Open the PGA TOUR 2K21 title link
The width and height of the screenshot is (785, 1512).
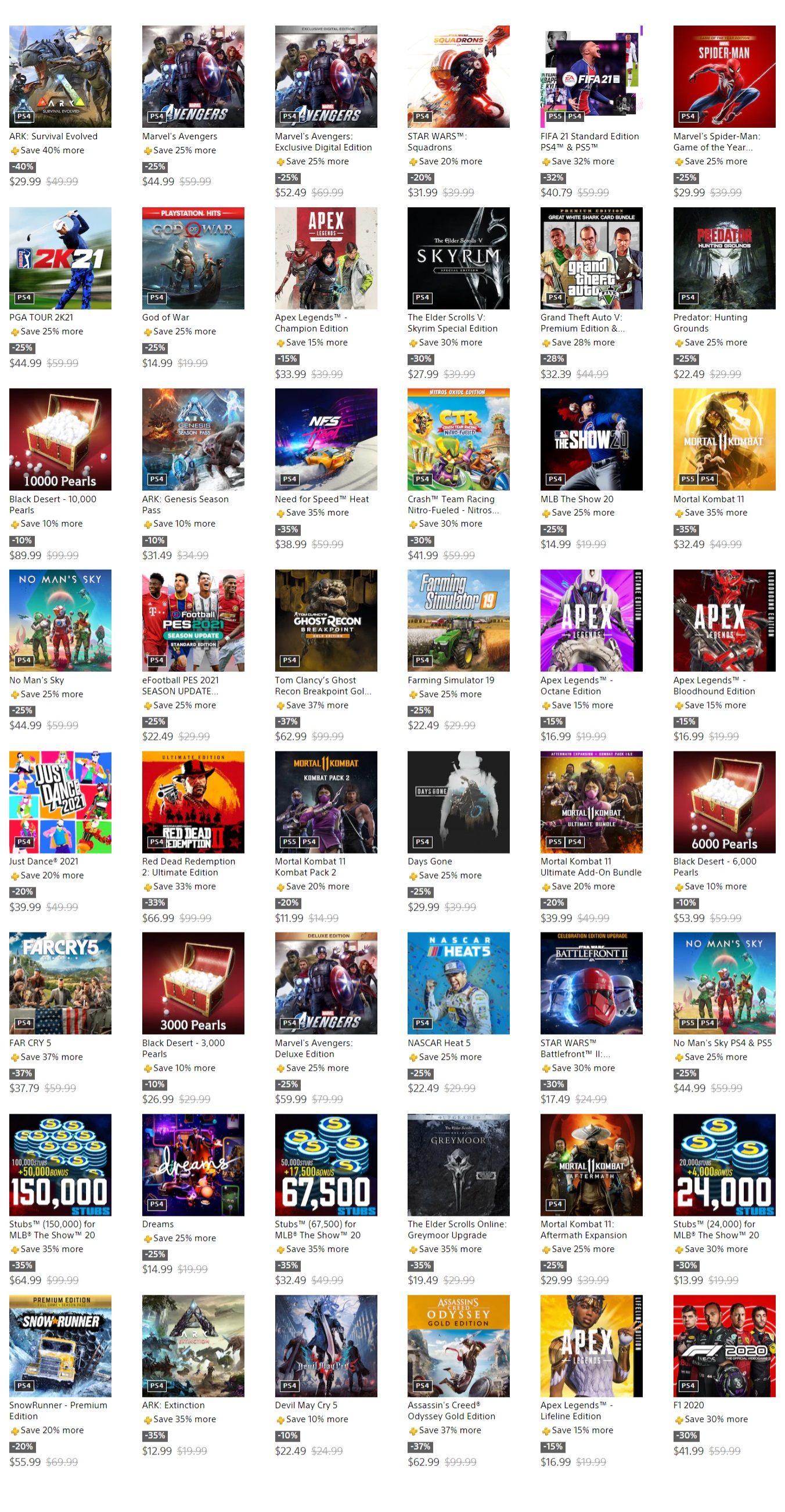click(41, 318)
